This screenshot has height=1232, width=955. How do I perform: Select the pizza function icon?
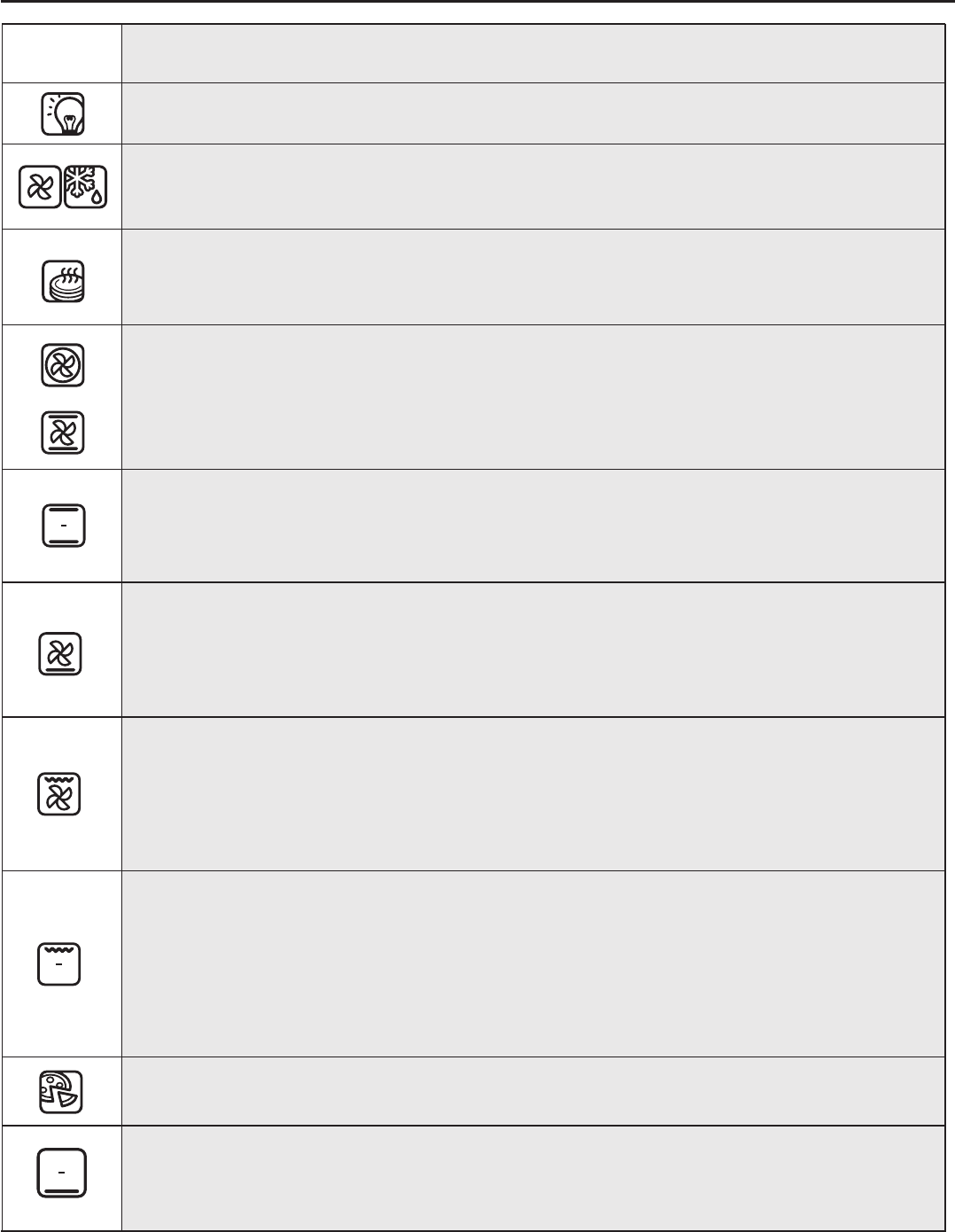point(62,1091)
